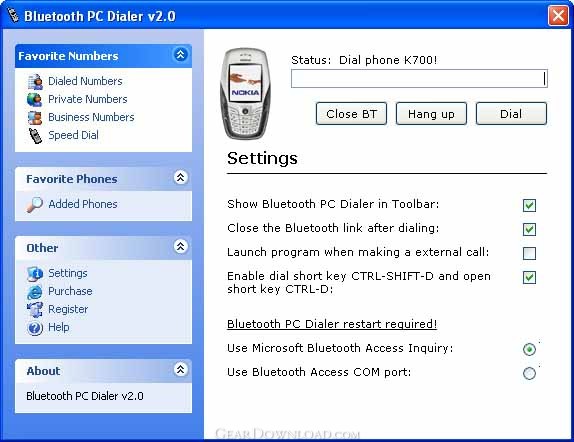Open the Register link
Image resolution: width=574 pixels, height=442 pixels.
click(x=68, y=309)
